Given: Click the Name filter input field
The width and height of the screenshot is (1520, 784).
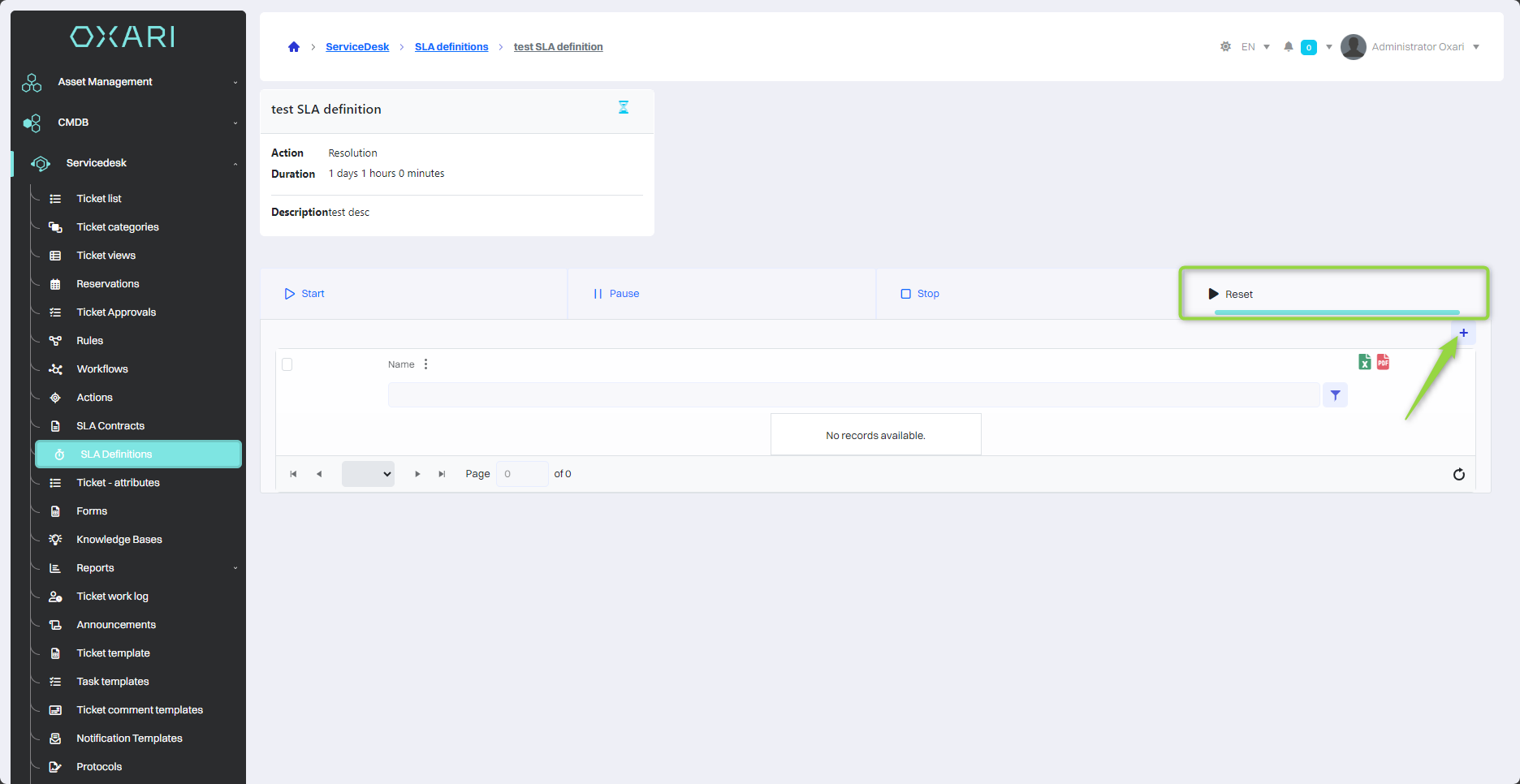Looking at the screenshot, I should (853, 395).
